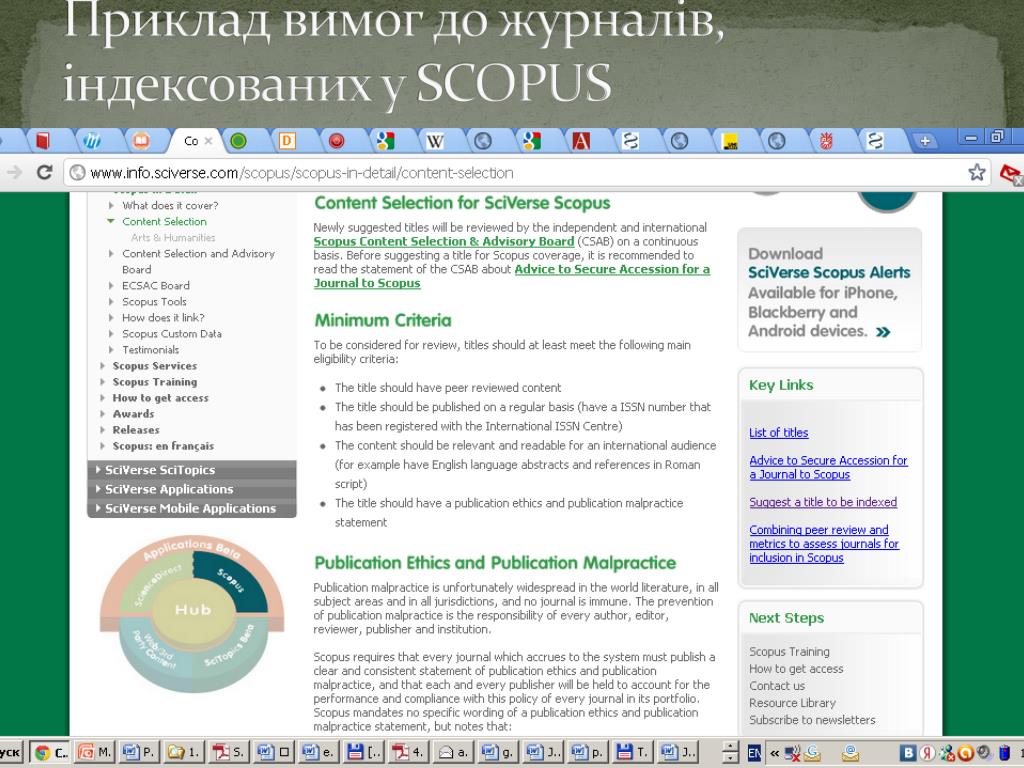Select the folder '1.' taskbar button
This screenshot has width=1024, height=768.
[x=182, y=752]
